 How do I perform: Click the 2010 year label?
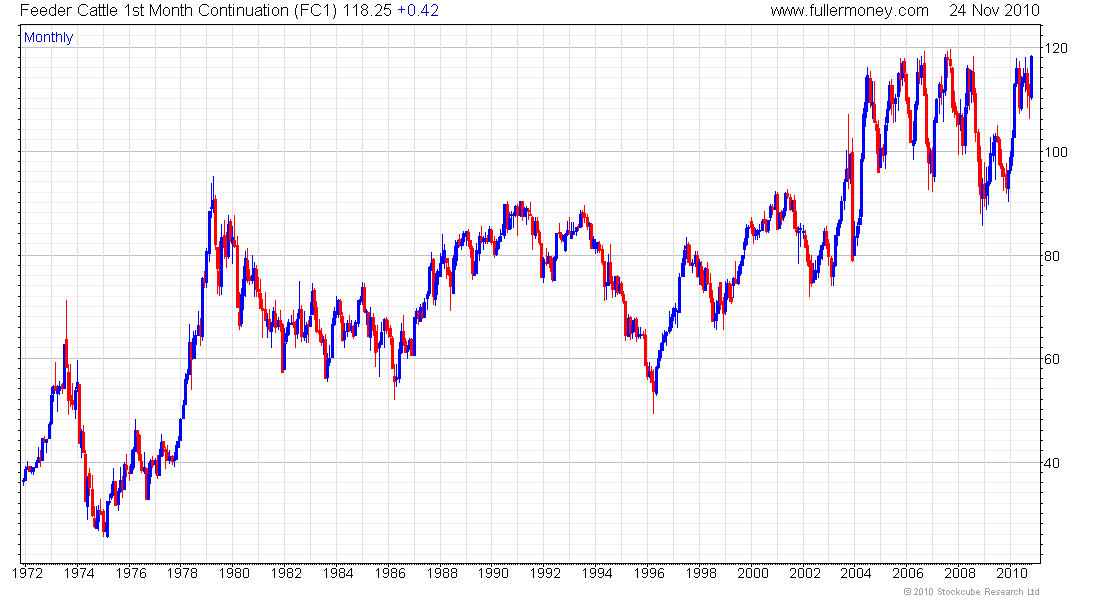pyautogui.click(x=1012, y=573)
